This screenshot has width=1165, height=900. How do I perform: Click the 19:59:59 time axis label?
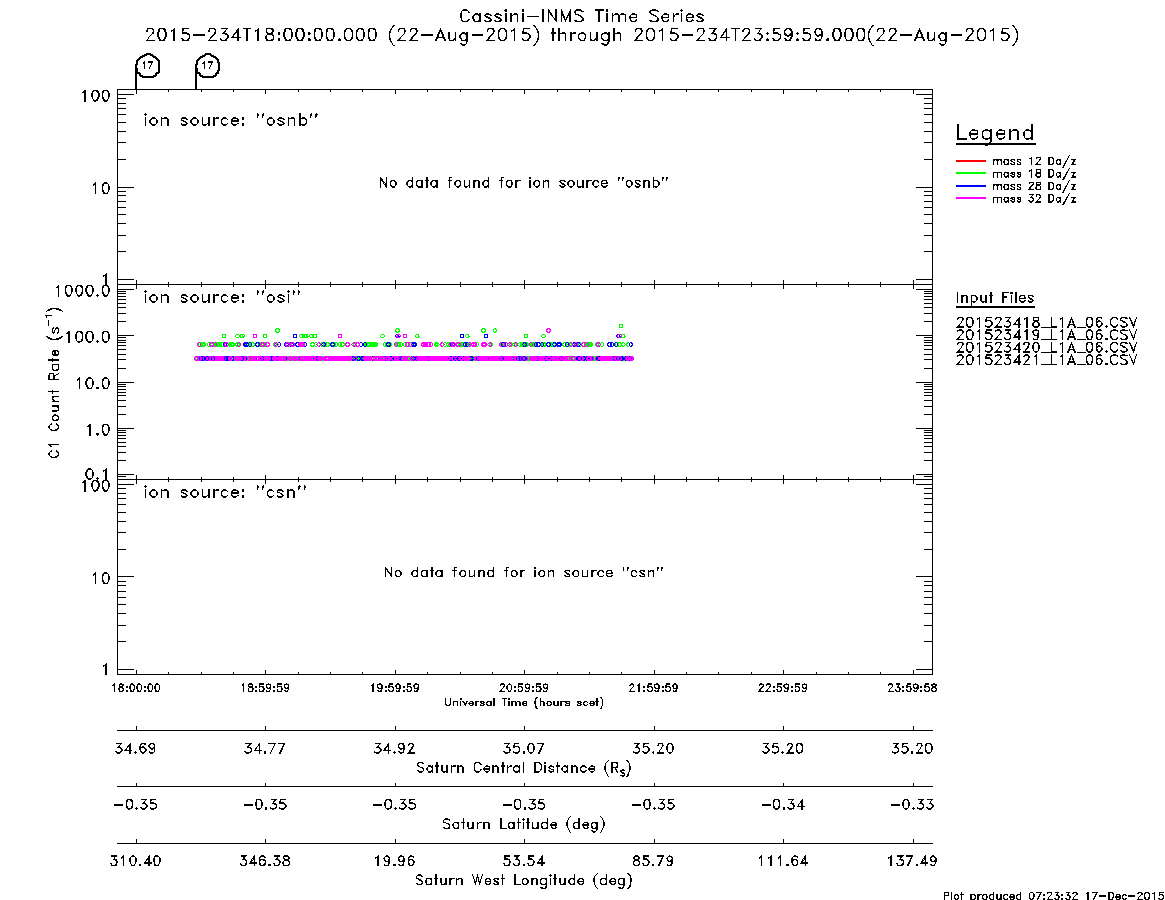[x=395, y=688]
